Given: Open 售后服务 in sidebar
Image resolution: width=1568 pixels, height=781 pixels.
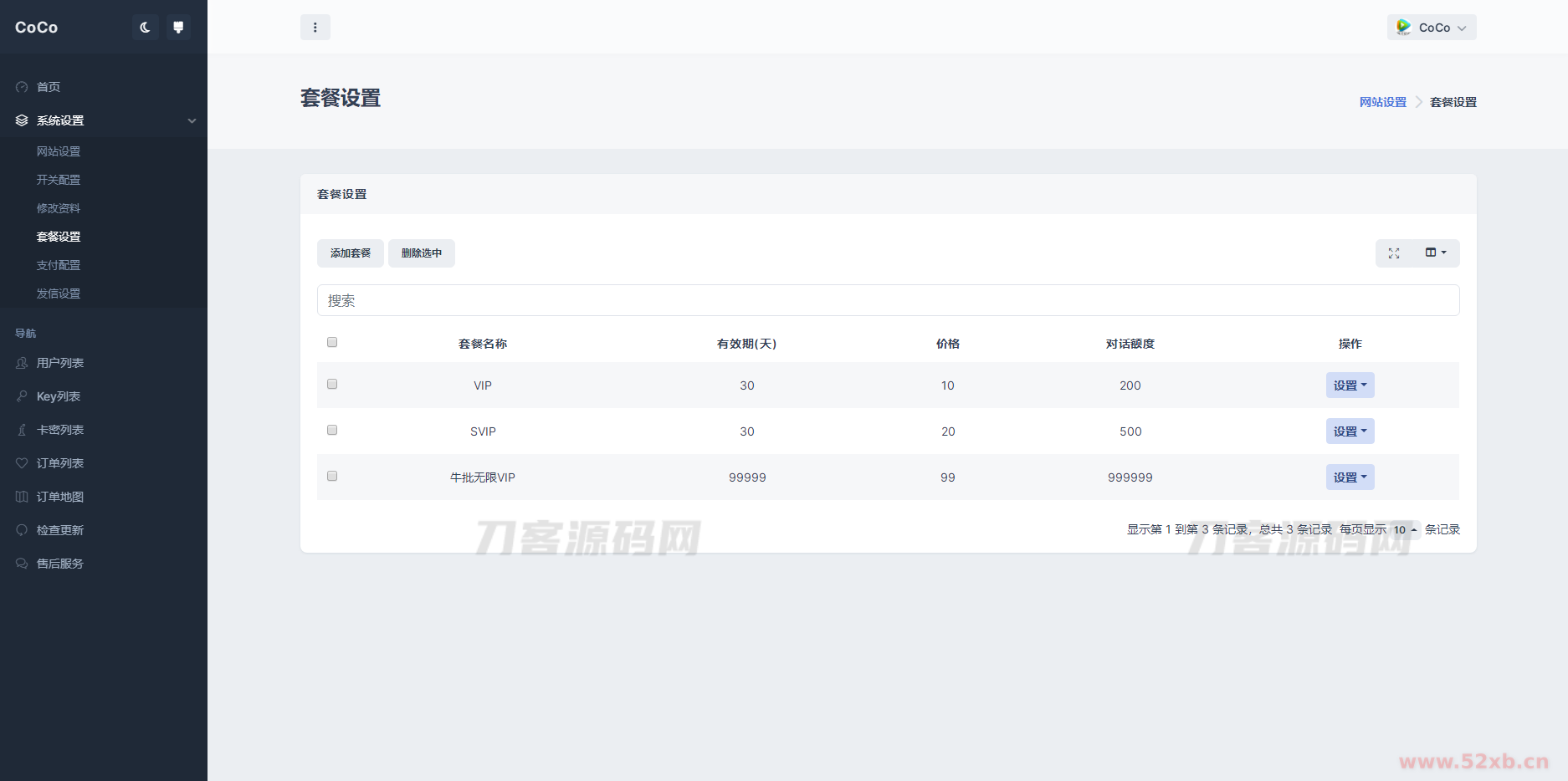Looking at the screenshot, I should [x=59, y=564].
